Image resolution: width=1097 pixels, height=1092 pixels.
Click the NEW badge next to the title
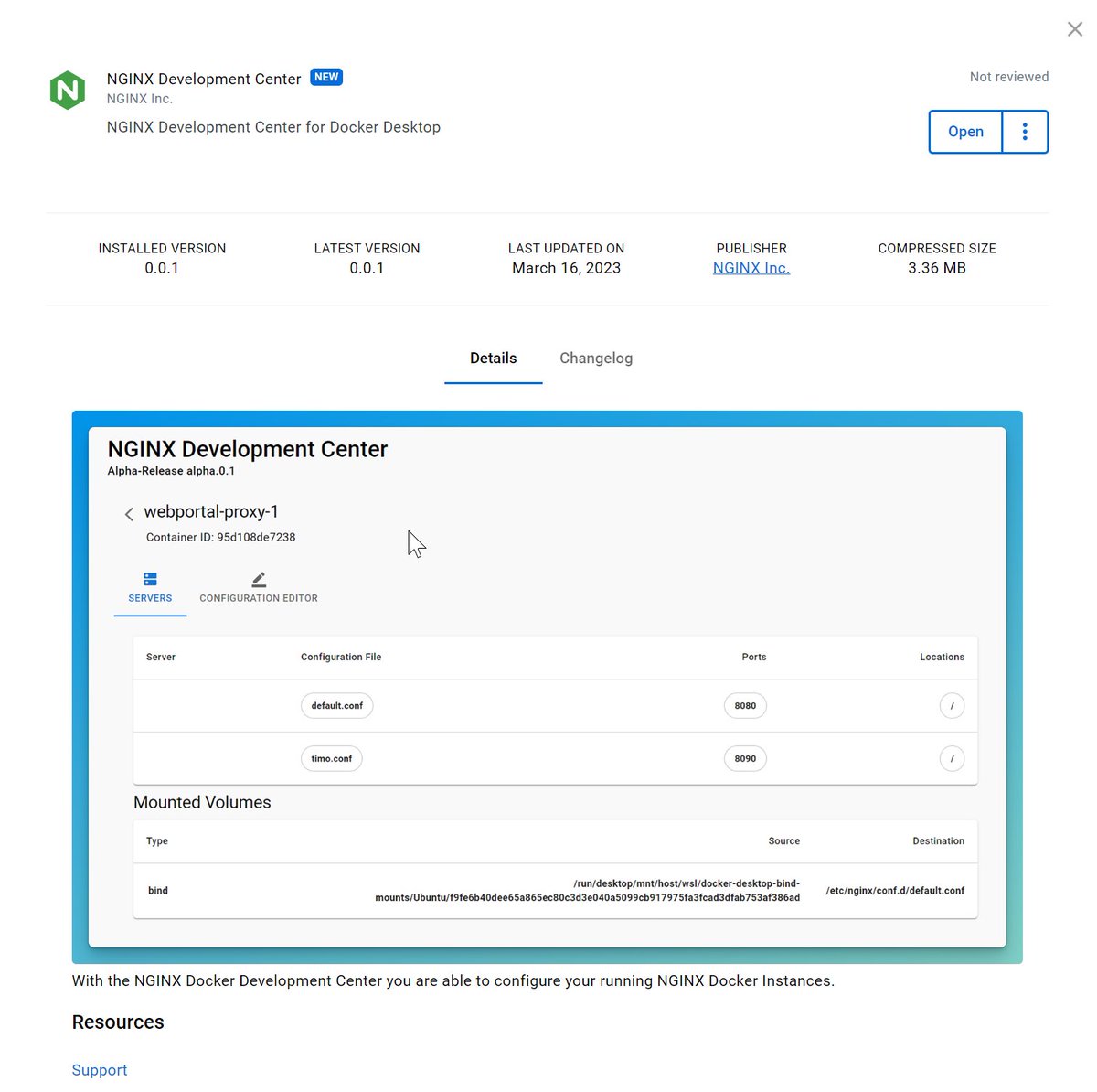(x=326, y=77)
